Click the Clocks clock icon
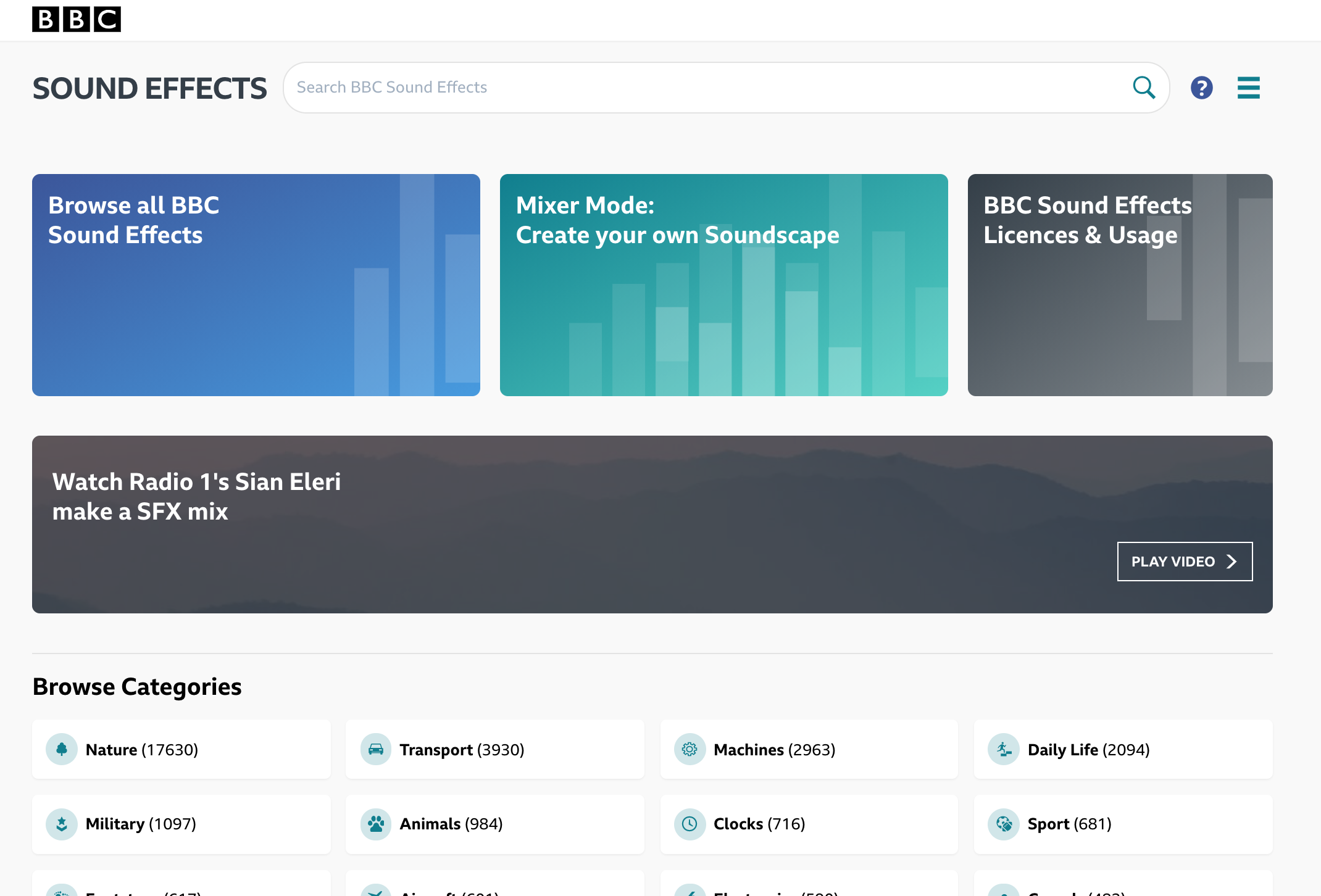Image resolution: width=1321 pixels, height=896 pixels. coord(690,824)
